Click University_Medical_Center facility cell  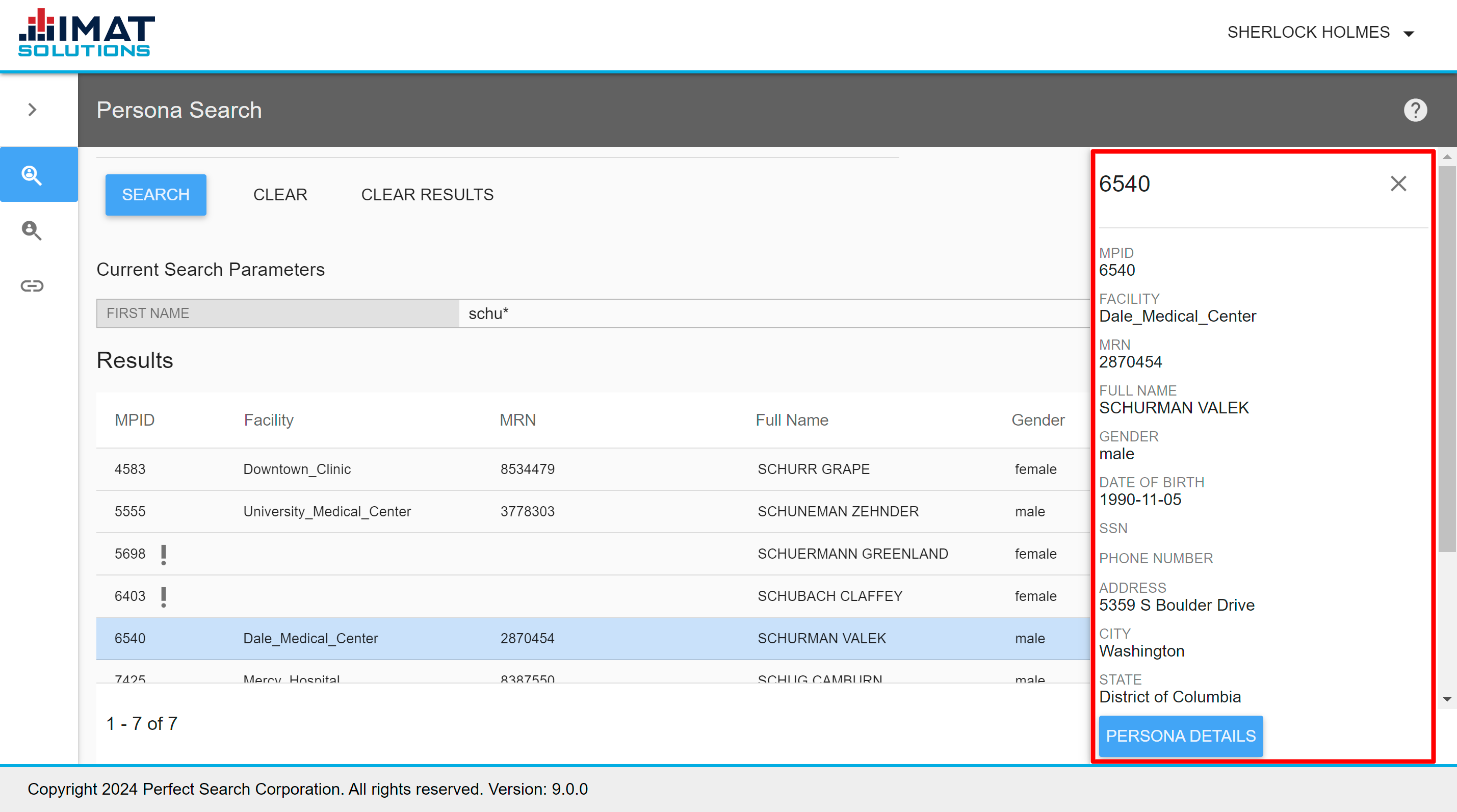coord(327,512)
